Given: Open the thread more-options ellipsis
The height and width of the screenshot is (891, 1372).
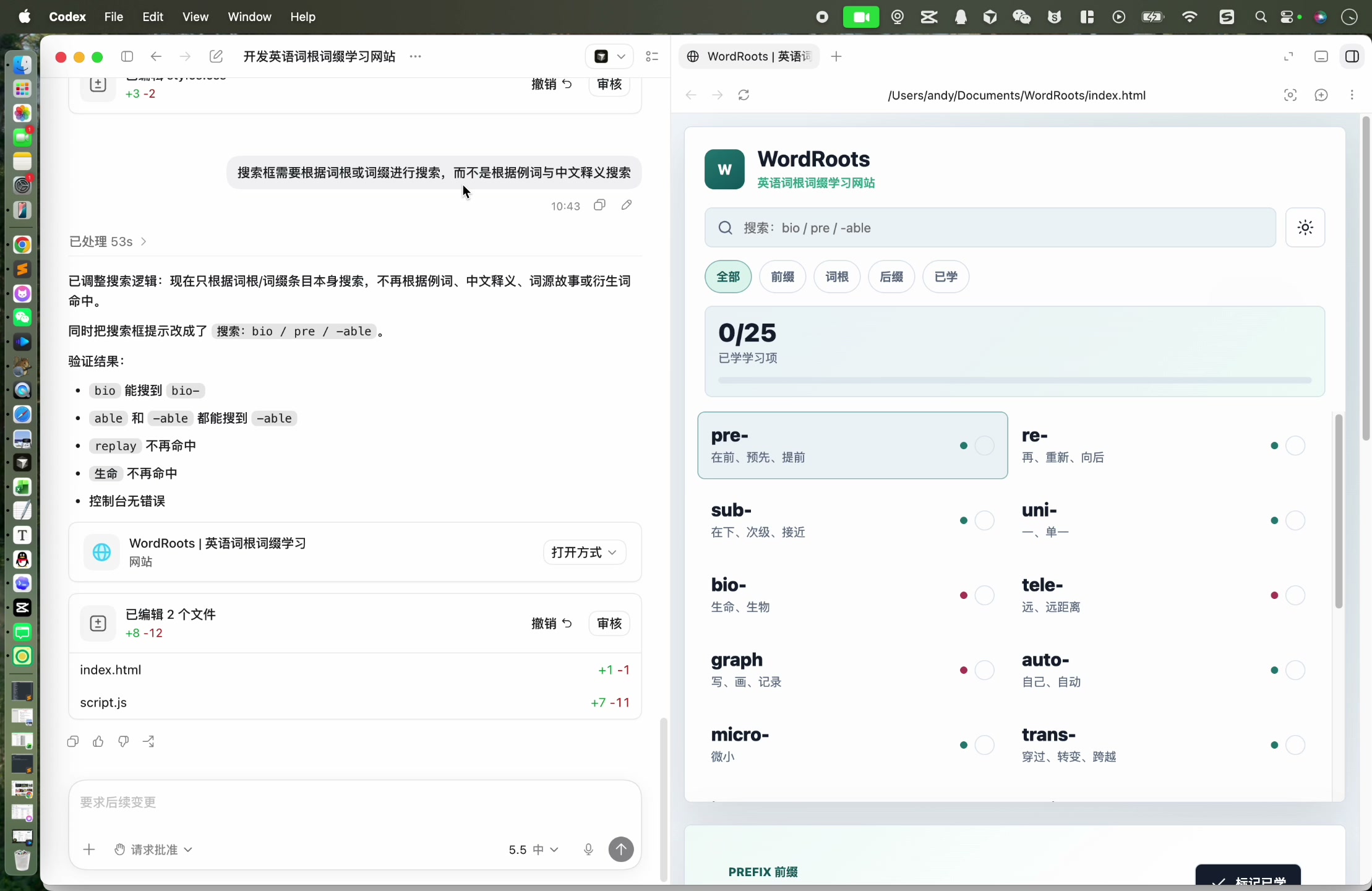Looking at the screenshot, I should click(415, 56).
